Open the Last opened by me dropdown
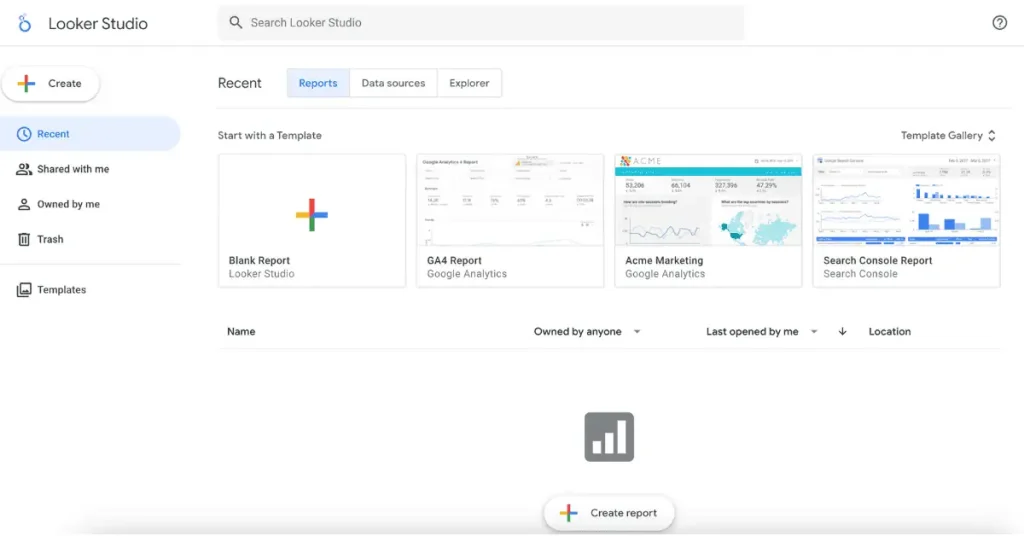 pyautogui.click(x=761, y=332)
